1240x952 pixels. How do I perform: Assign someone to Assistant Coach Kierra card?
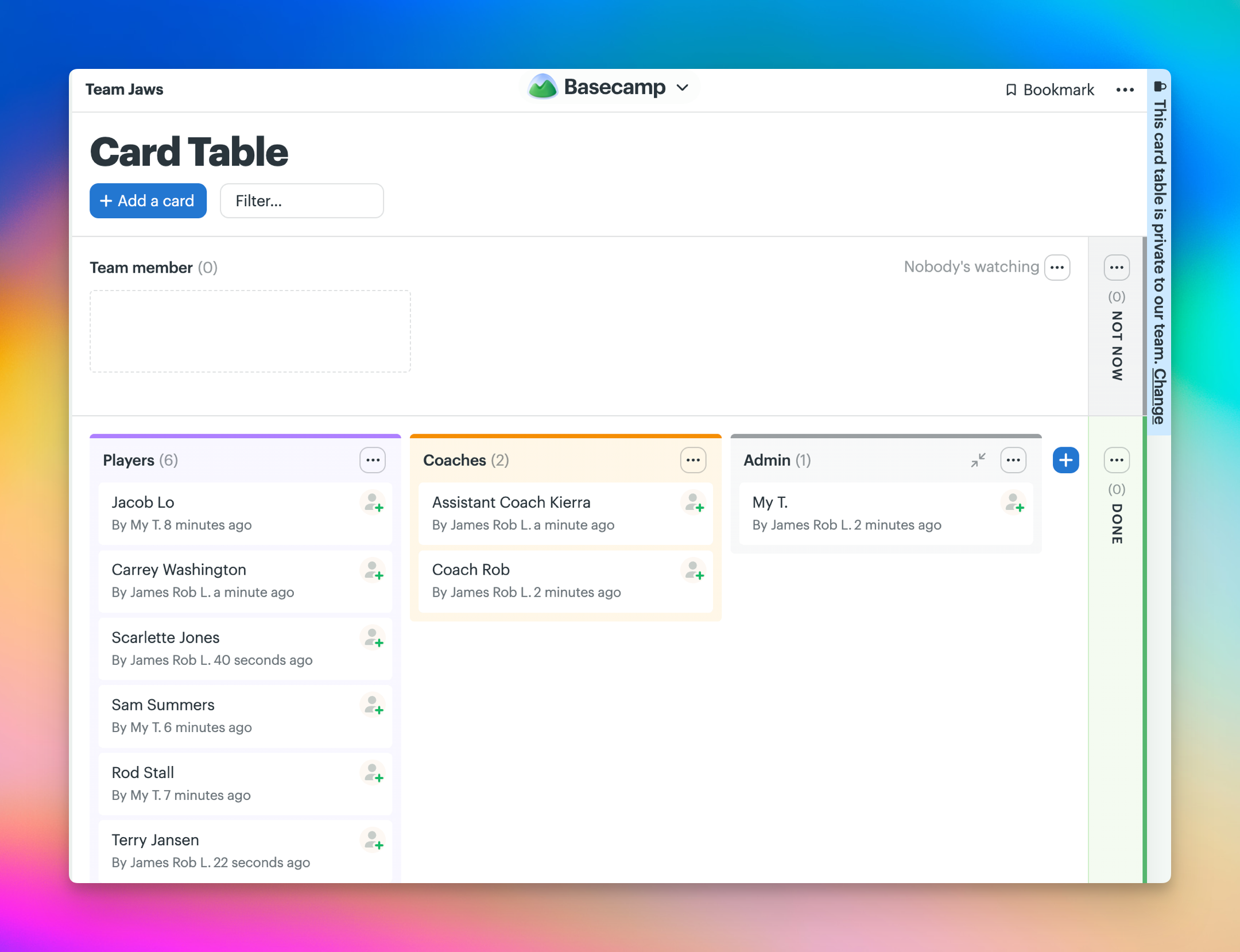[x=693, y=503]
